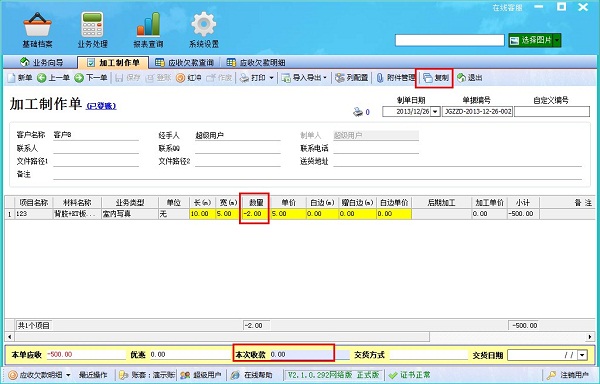Click the 作废 toolbar button
Screen dimensions: 600x384
(x=219, y=78)
